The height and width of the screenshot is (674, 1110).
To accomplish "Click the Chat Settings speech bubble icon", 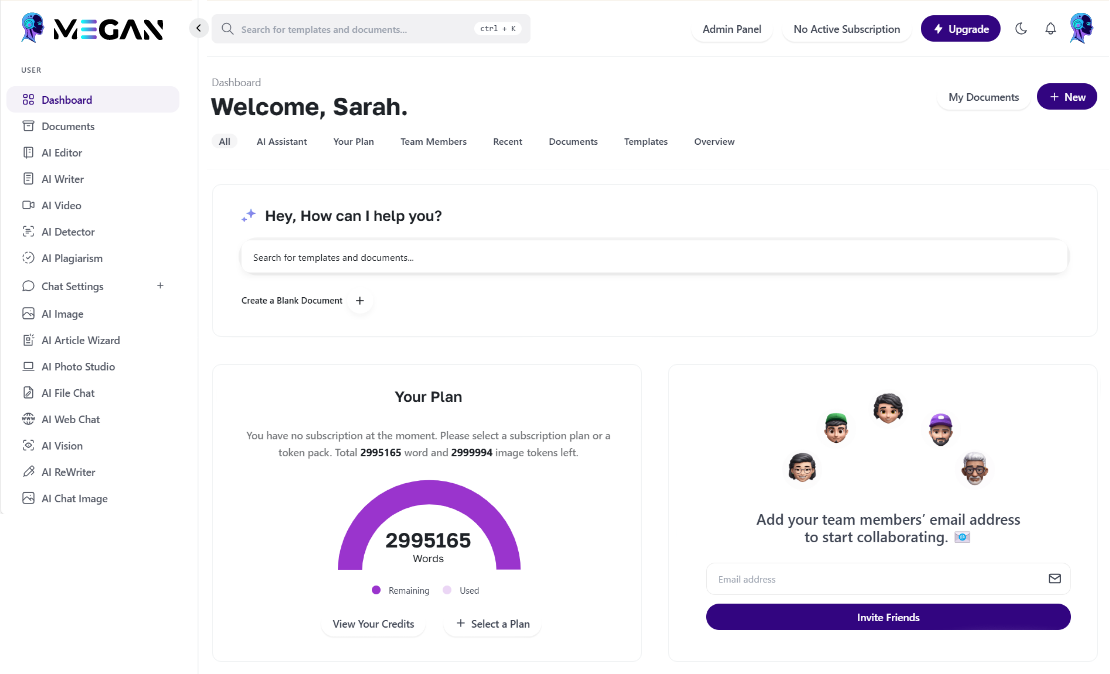I will click(28, 286).
